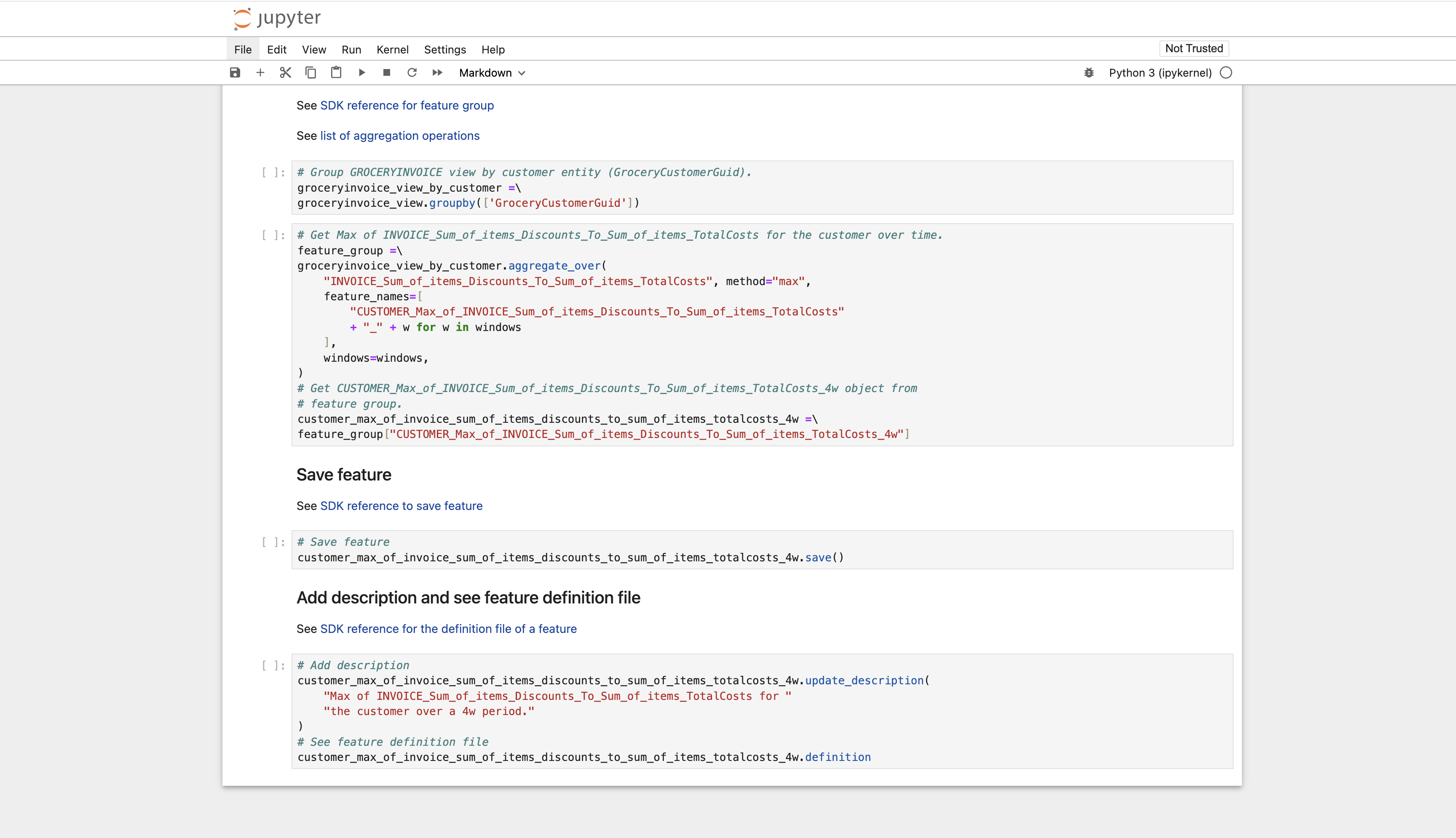This screenshot has height=838, width=1456.
Task: Open the File menu
Action: click(x=243, y=50)
